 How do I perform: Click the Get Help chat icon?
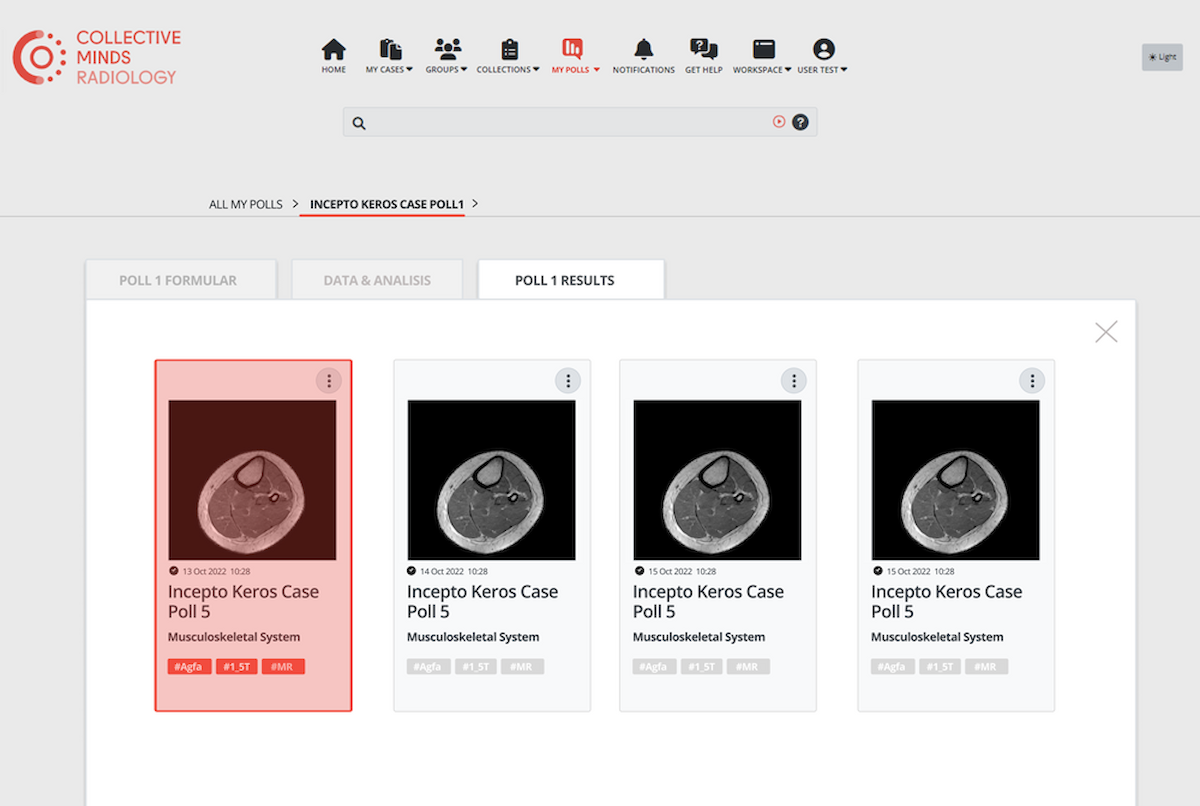pos(704,50)
